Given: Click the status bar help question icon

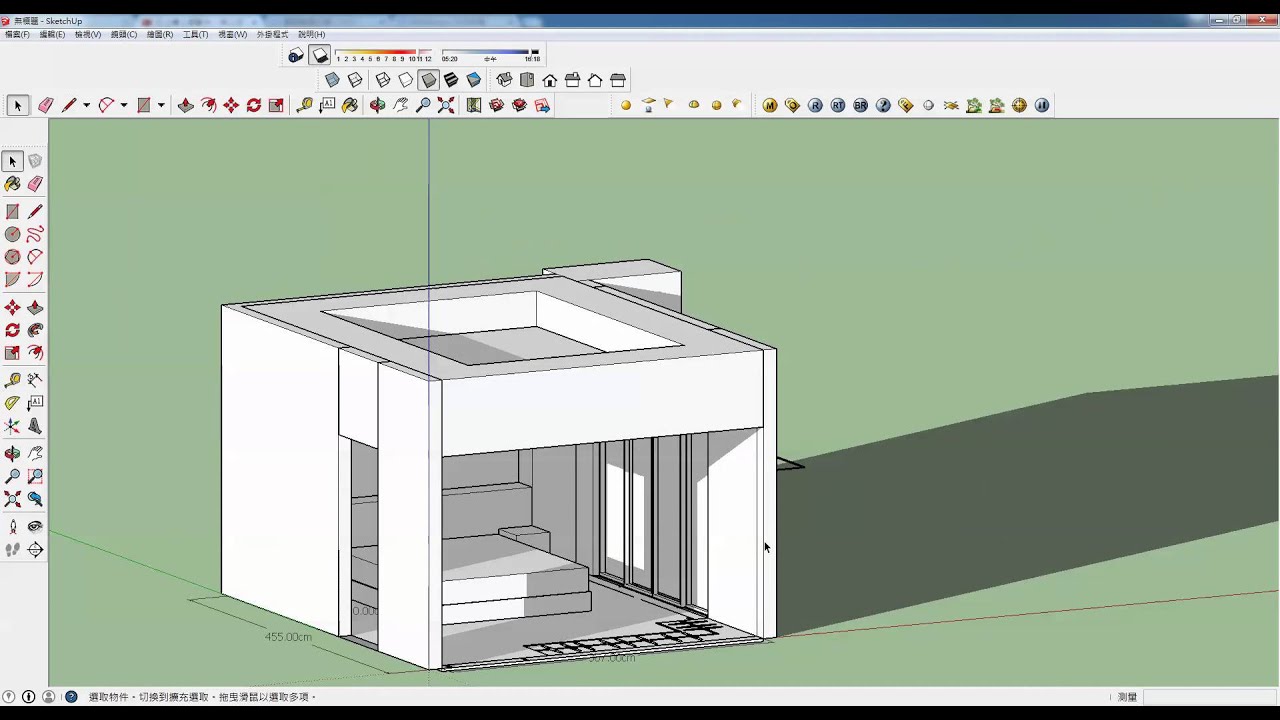Looking at the screenshot, I should tap(71, 697).
